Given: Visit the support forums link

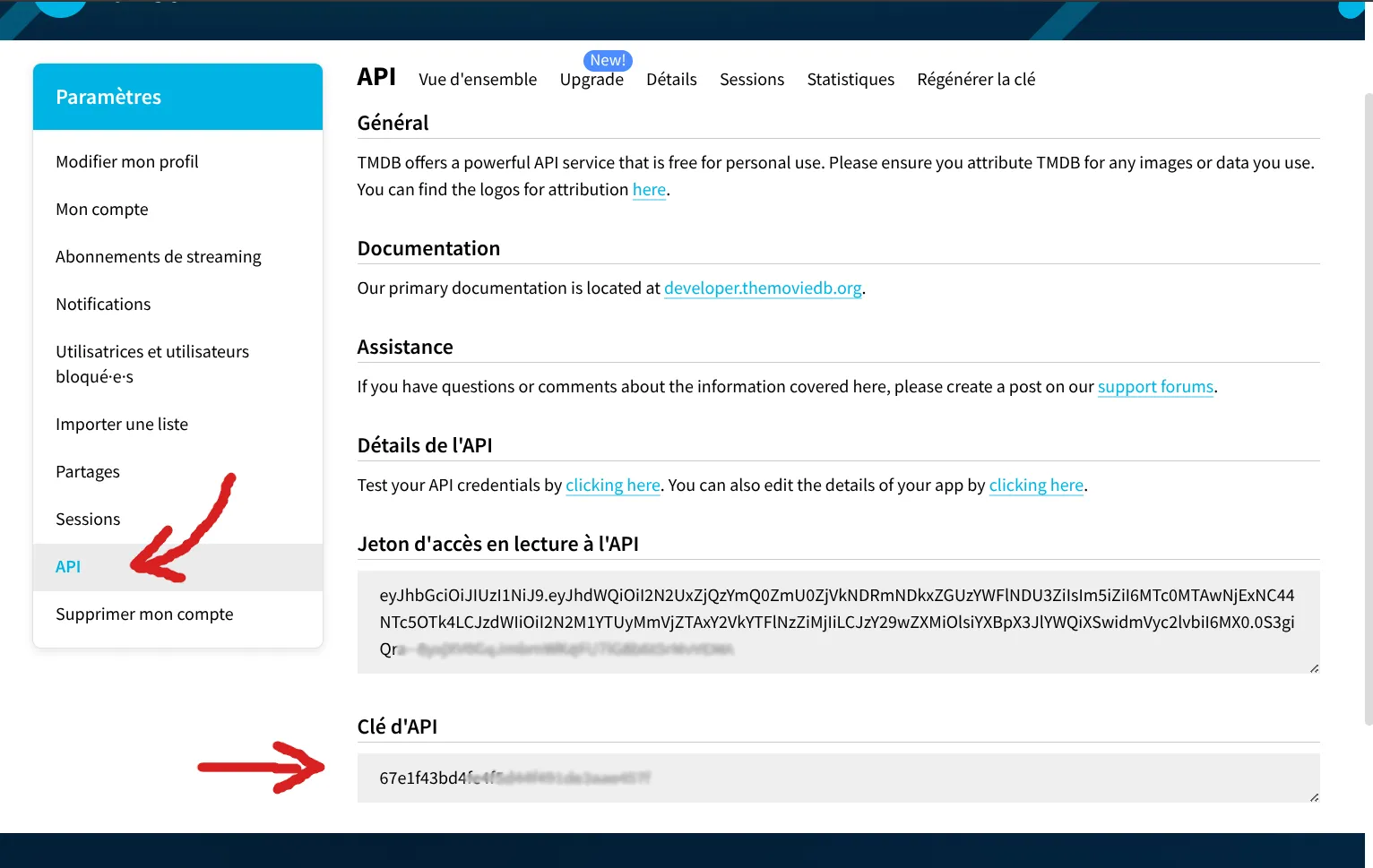Looking at the screenshot, I should pos(1155,387).
